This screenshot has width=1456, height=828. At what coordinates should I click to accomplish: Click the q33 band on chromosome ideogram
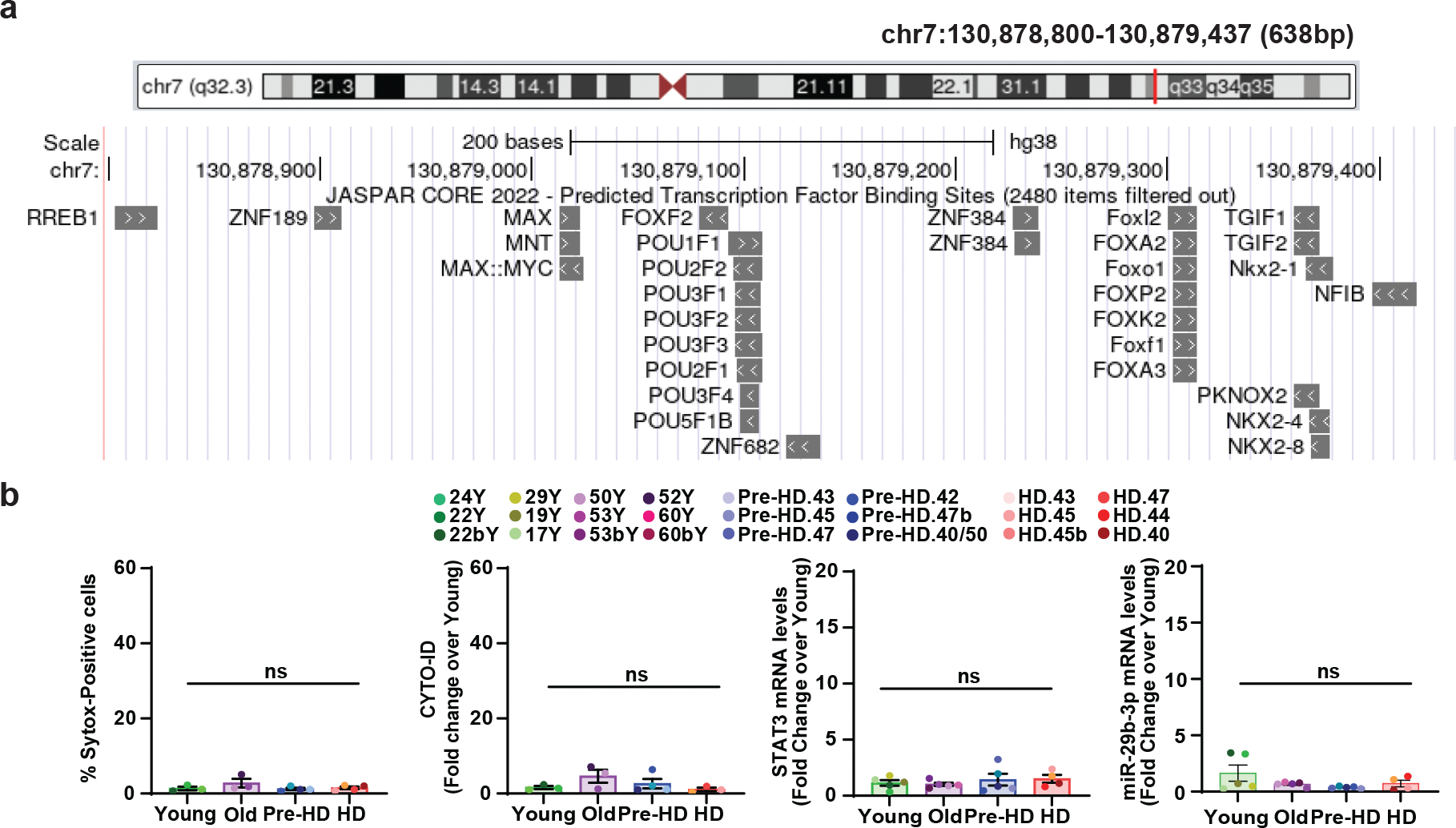[x=1186, y=86]
